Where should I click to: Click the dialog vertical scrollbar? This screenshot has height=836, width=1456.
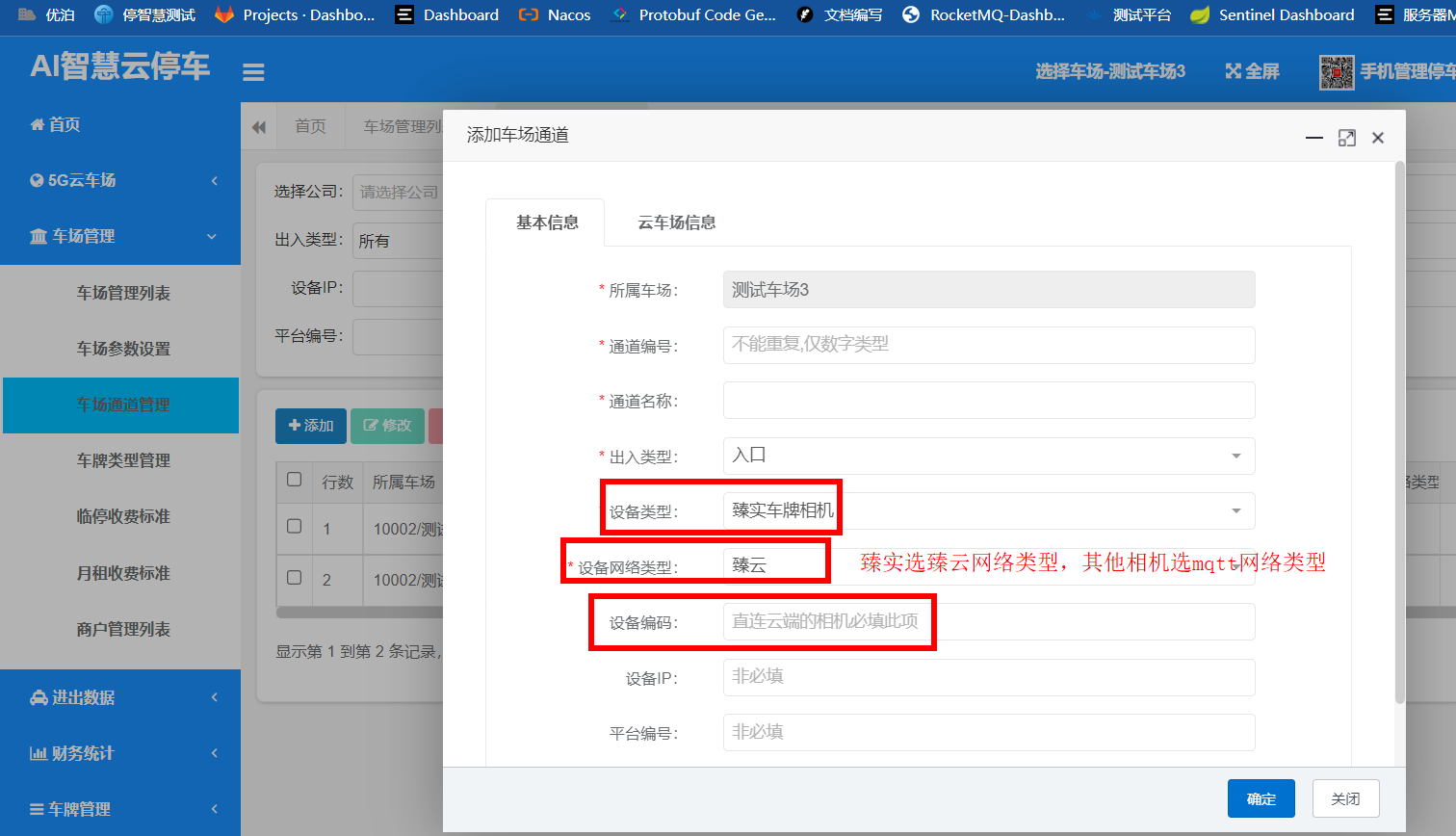click(1400, 433)
